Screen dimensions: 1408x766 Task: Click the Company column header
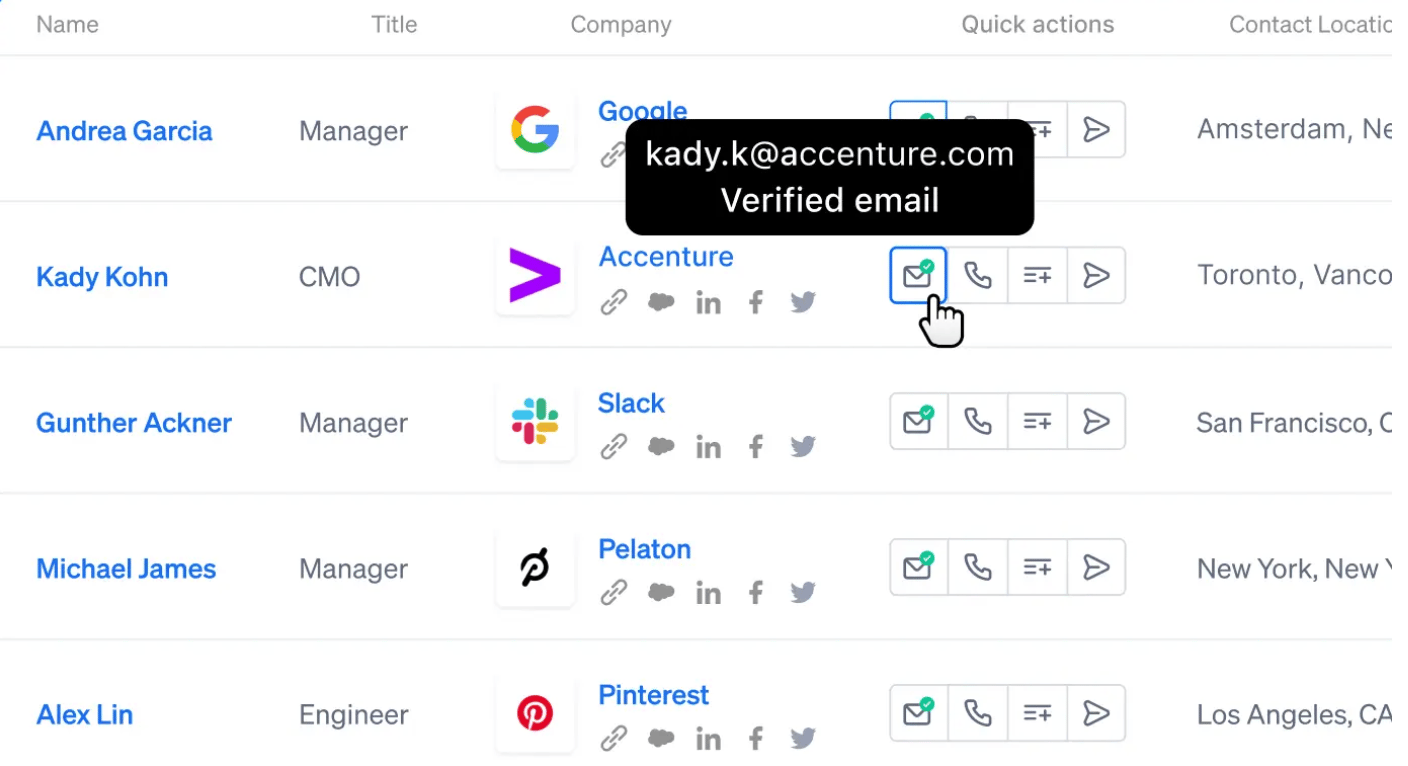tap(621, 25)
